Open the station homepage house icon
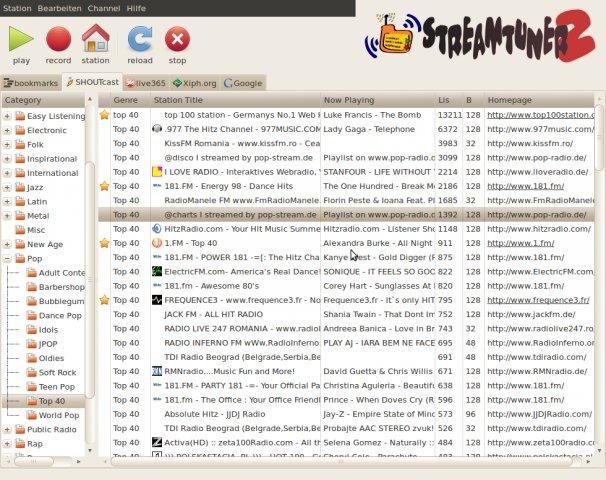Viewport: 606px width, 480px height. pyautogui.click(x=95, y=40)
